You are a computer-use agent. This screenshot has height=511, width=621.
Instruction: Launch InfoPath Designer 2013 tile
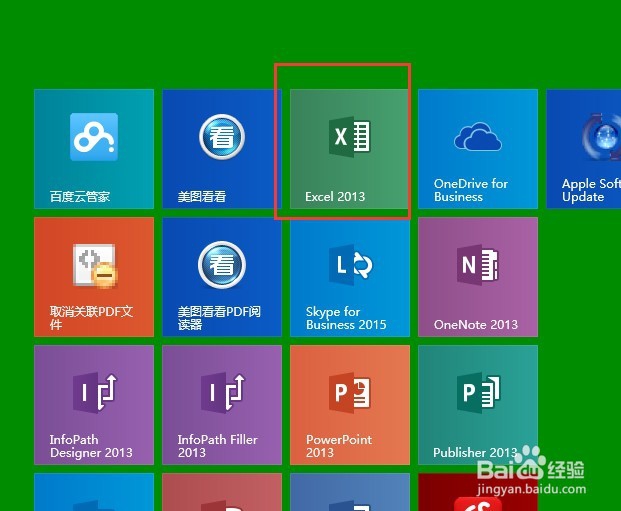click(94, 405)
